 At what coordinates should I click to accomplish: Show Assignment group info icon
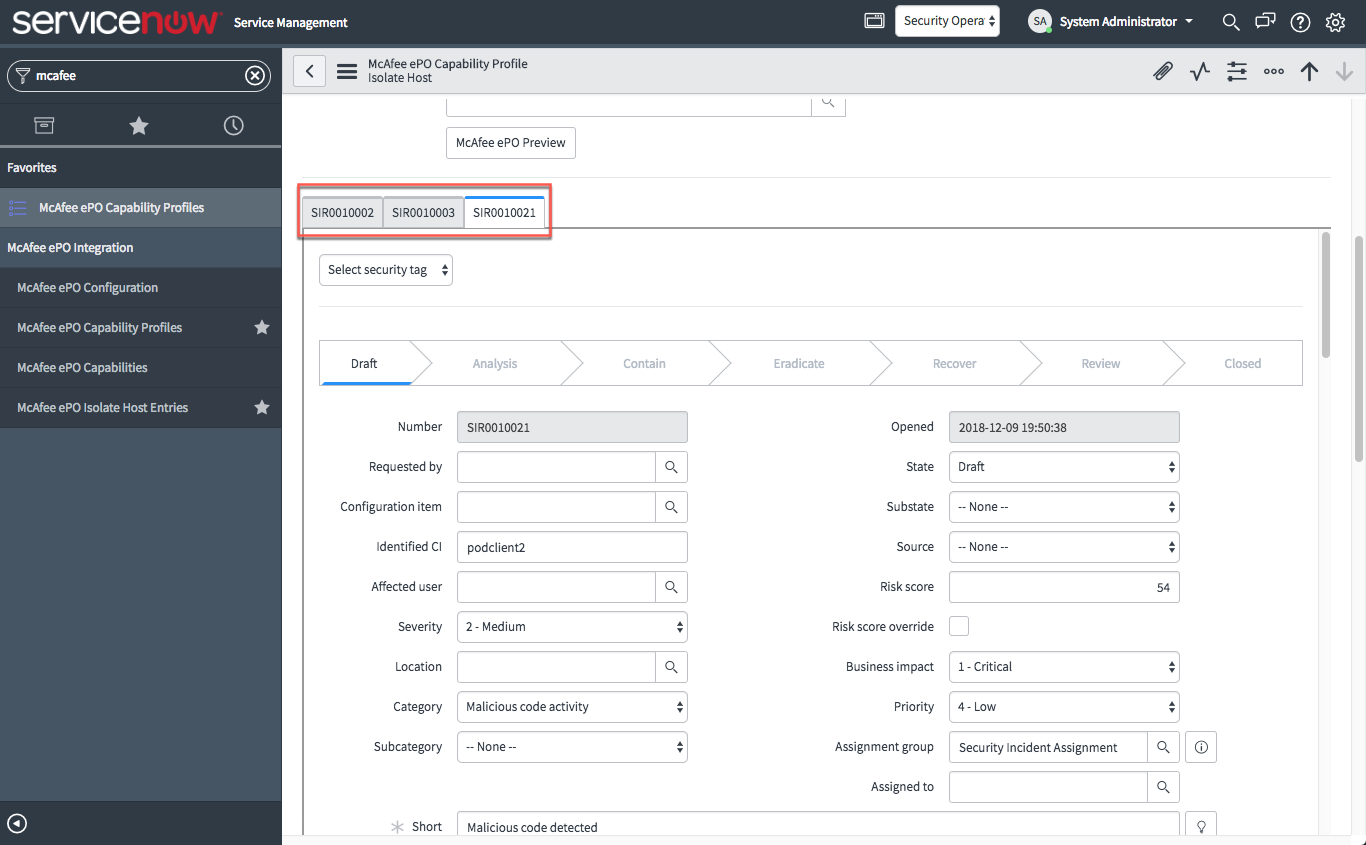(1201, 747)
